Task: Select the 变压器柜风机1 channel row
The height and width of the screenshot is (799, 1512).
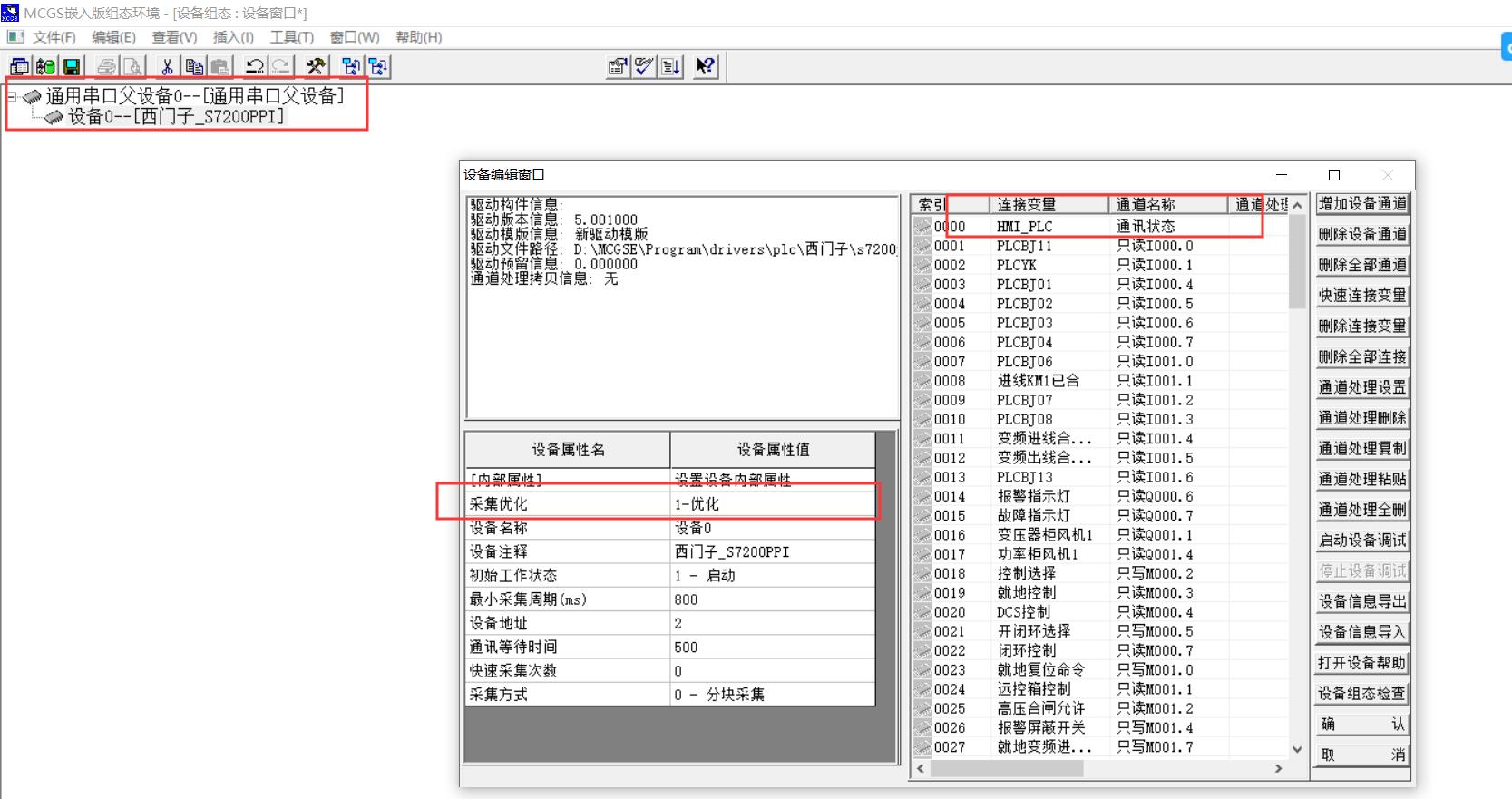Action: pyautogui.click(x=1099, y=535)
